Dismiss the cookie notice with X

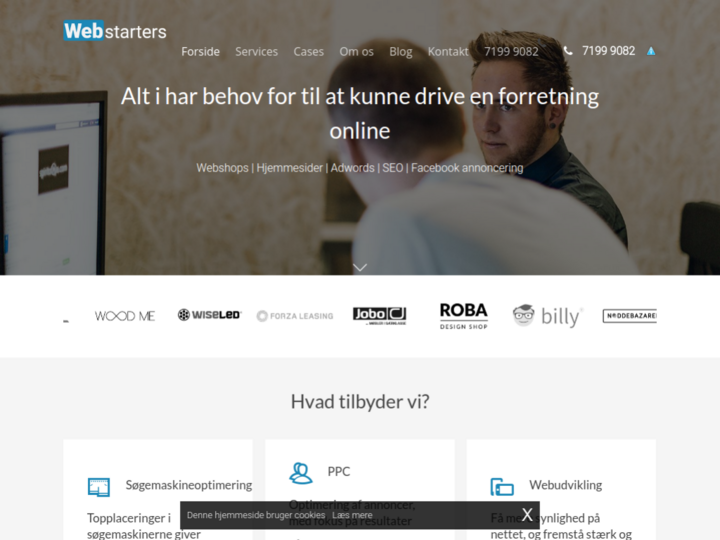[x=527, y=515]
